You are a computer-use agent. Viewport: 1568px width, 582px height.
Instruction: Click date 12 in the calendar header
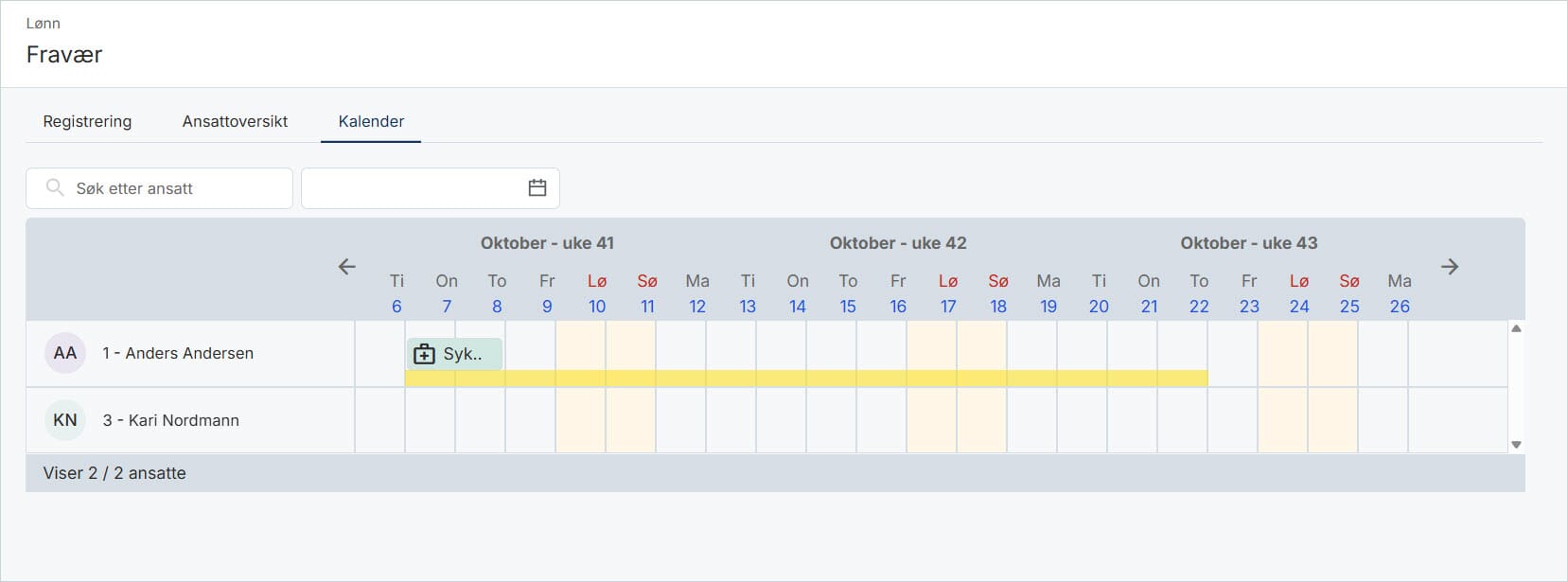point(697,307)
